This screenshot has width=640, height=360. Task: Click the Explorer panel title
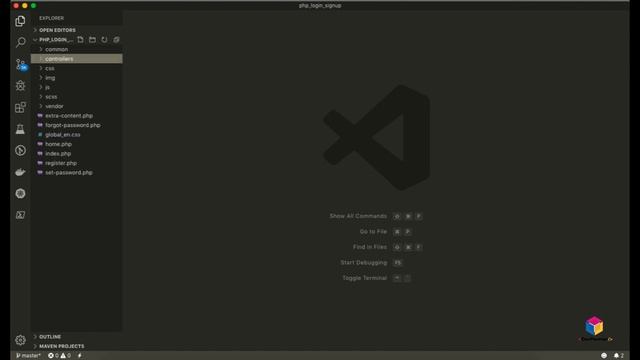click(x=51, y=18)
